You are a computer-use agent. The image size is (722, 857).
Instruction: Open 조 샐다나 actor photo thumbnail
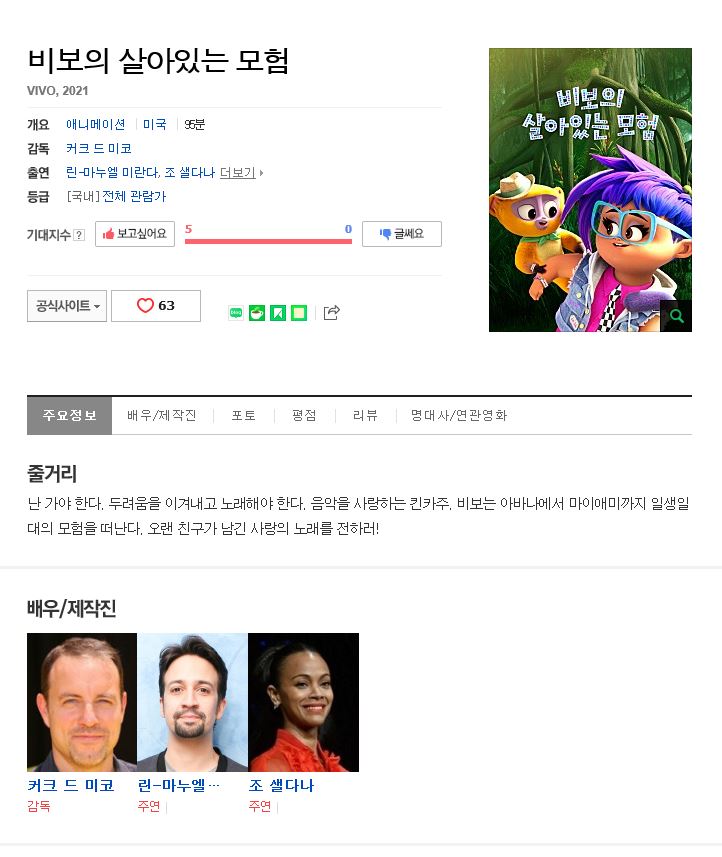[303, 702]
